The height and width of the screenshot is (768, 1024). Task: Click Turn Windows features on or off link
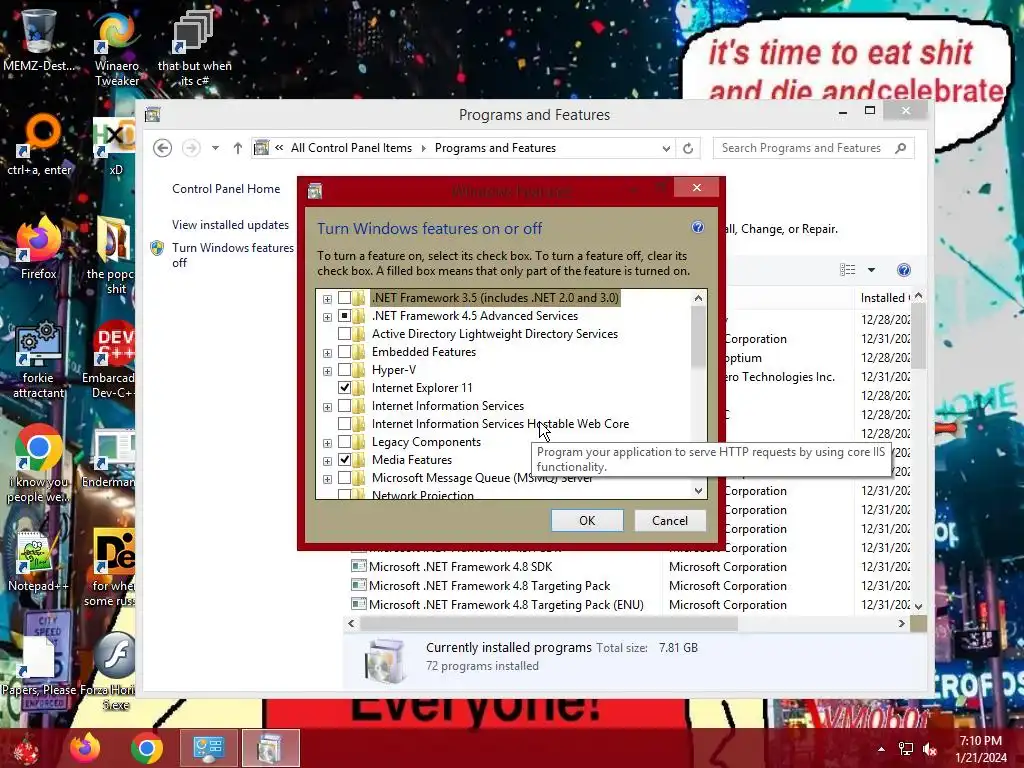232,255
